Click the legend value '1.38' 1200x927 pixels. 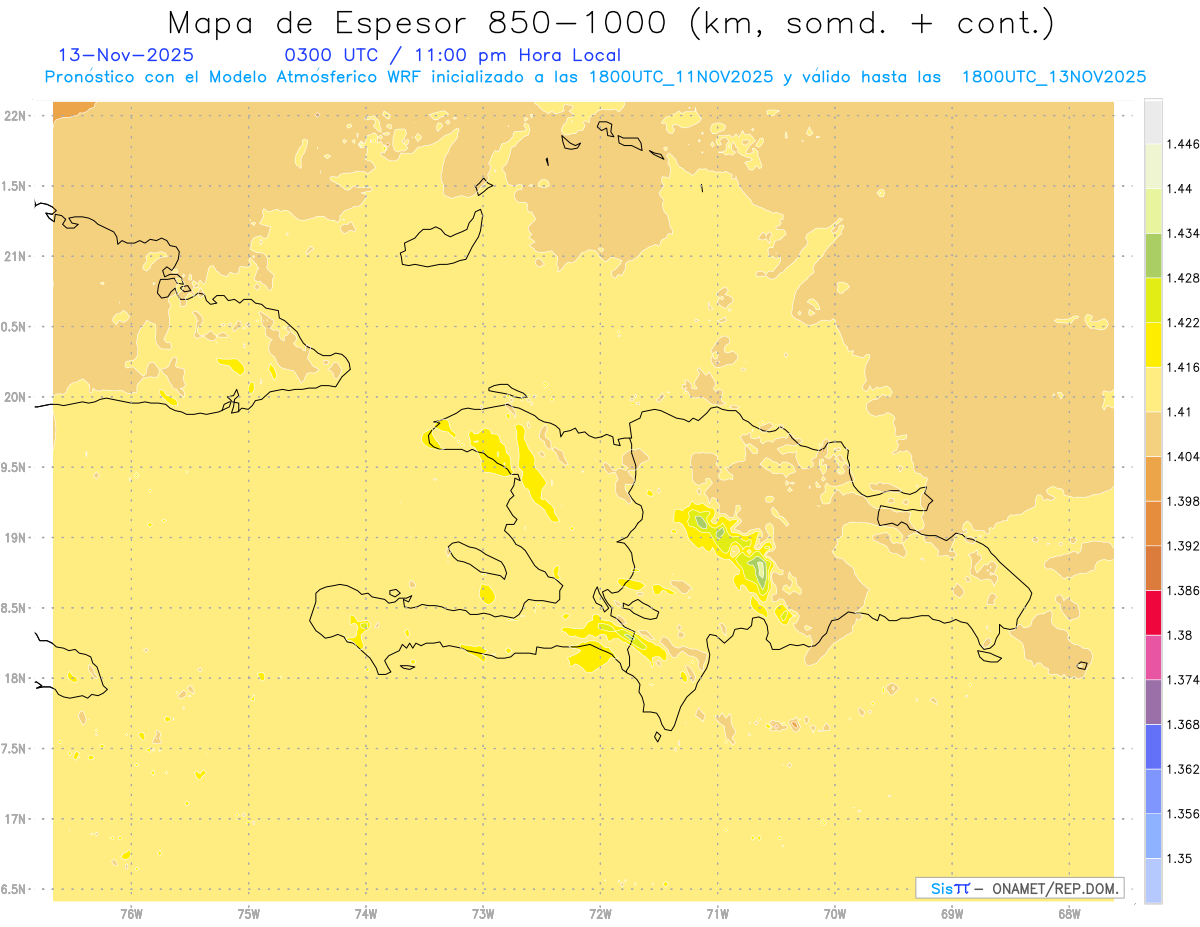[1180, 635]
